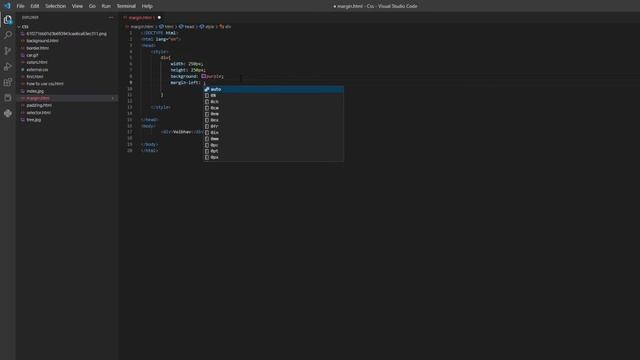Viewport: 640px width, 360px height.
Task: Open the Search view in the activity bar
Action: 8,35
